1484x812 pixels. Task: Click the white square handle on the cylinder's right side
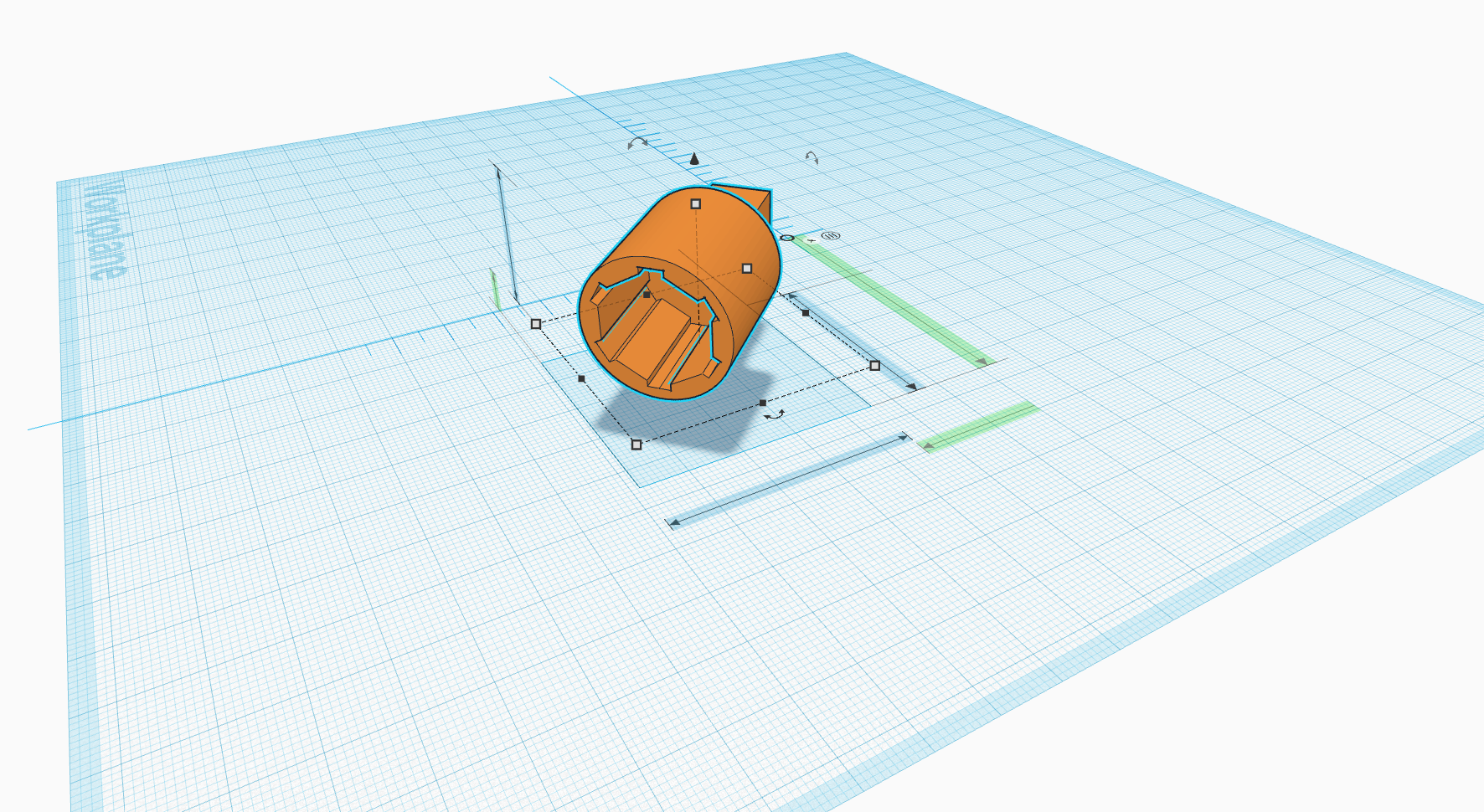[747, 269]
